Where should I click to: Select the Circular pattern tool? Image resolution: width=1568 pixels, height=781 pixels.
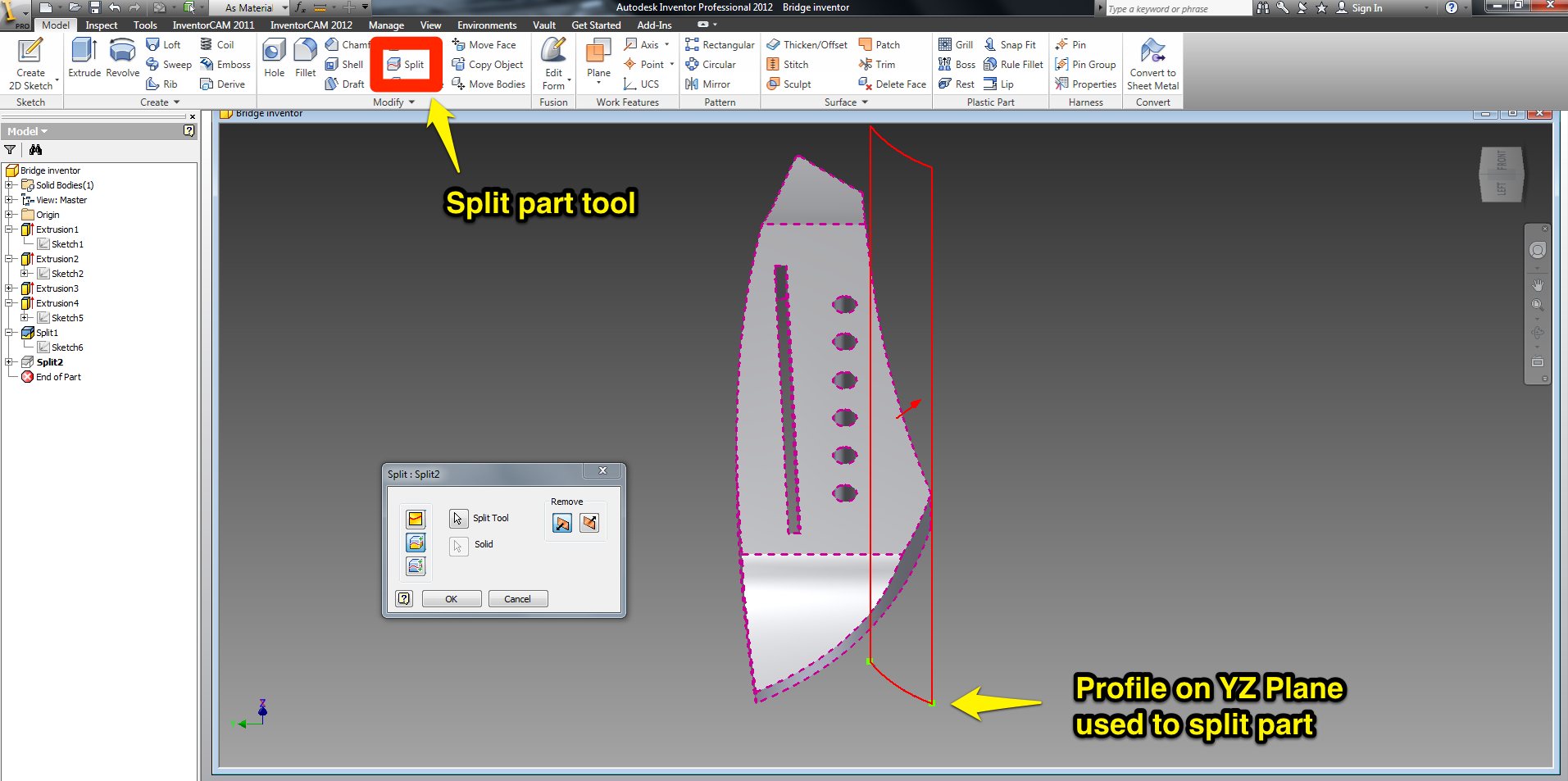tap(711, 64)
